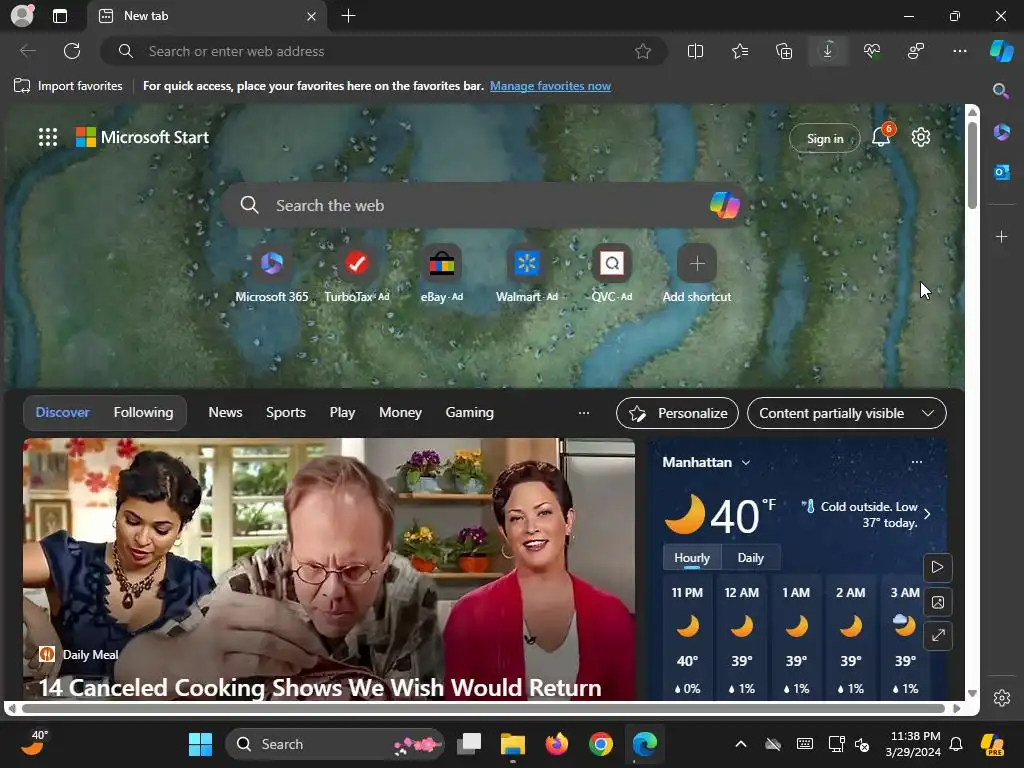
Task: Add a sidebar app with plus
Action: 1002,236
